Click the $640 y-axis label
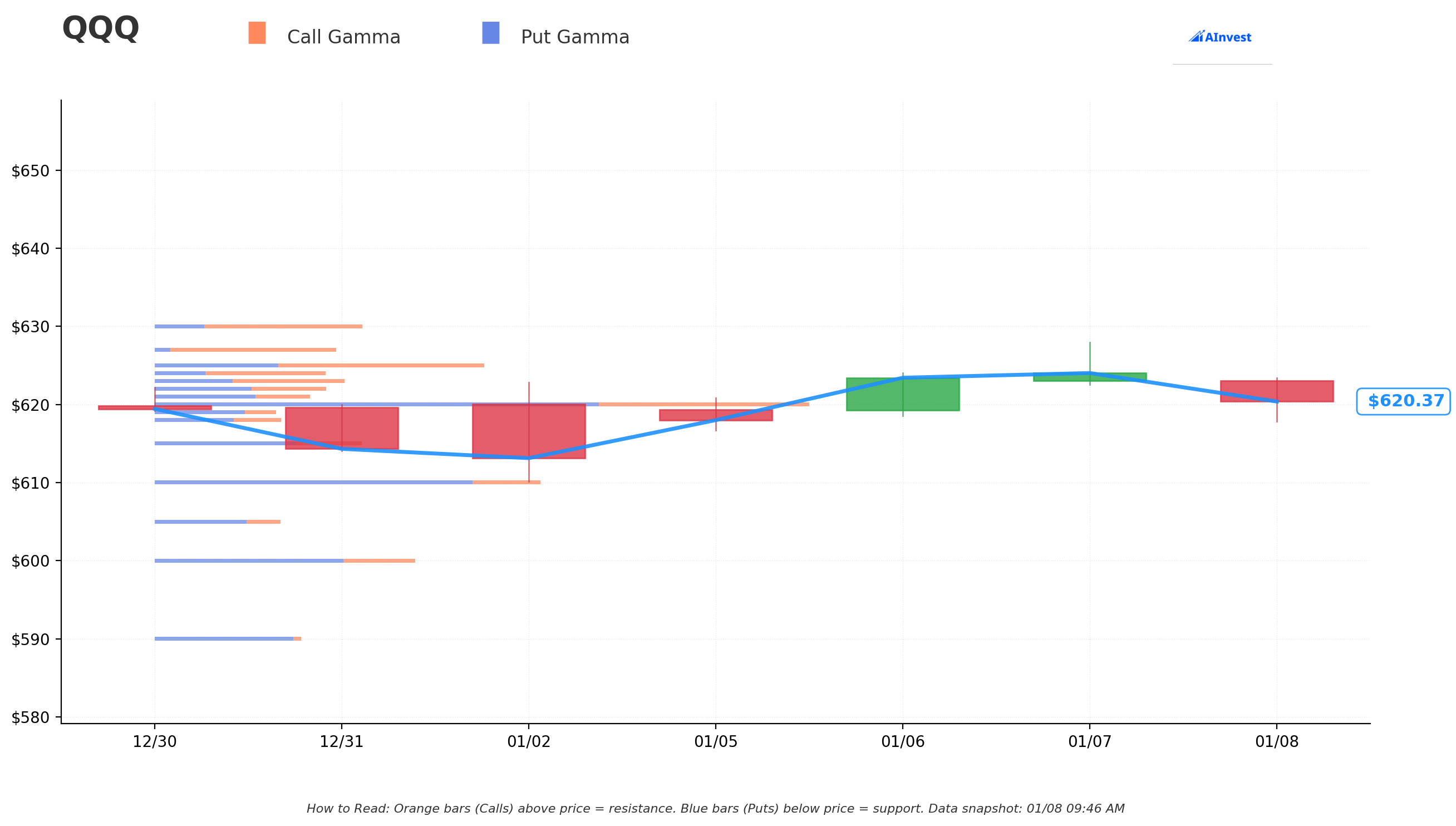This screenshot has height=826, width=1456. (30, 248)
